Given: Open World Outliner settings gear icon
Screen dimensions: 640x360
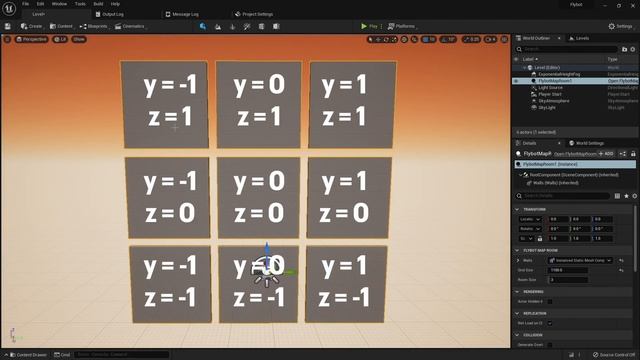Looking at the screenshot, I should pyautogui.click(x=633, y=49).
